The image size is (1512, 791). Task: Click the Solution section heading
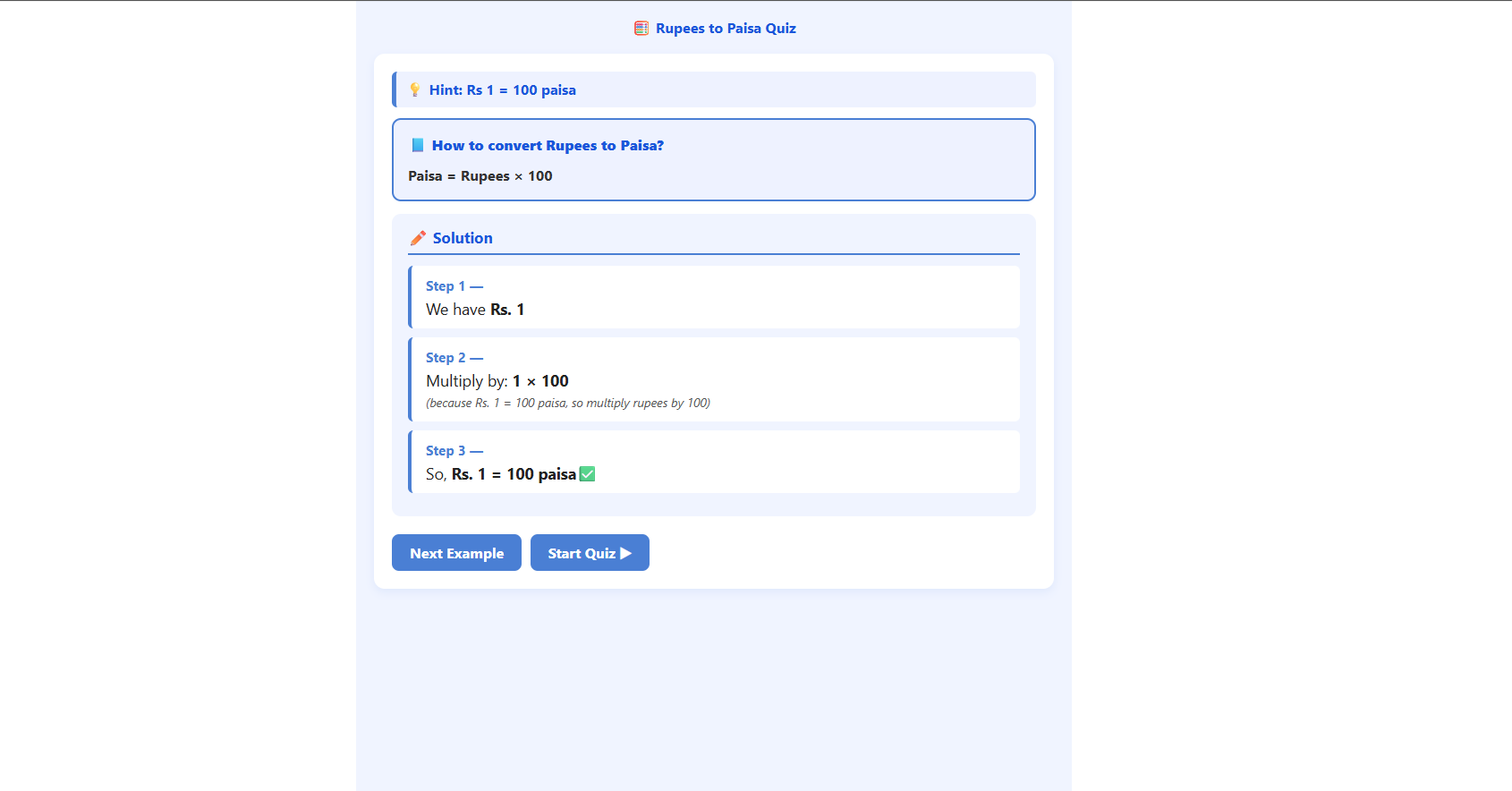click(463, 238)
